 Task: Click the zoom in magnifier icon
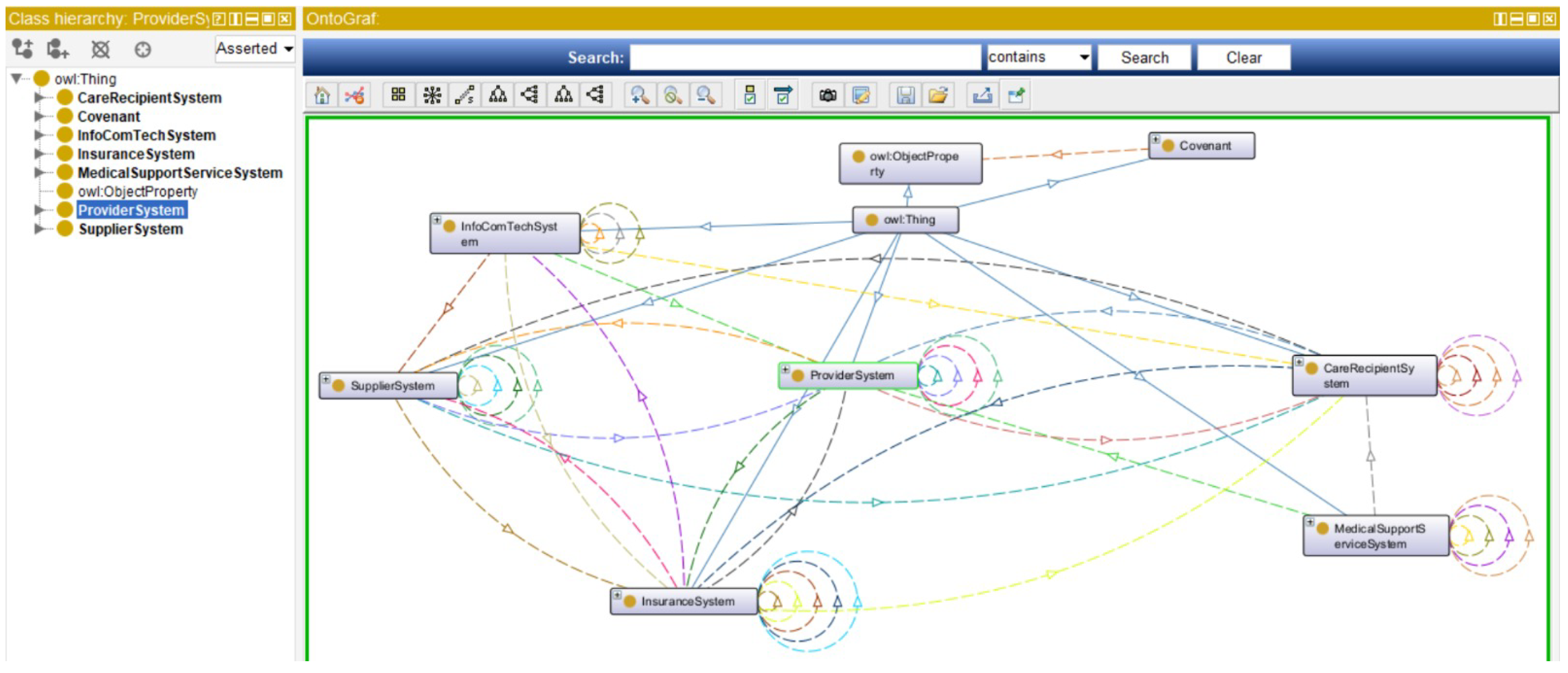click(x=640, y=96)
